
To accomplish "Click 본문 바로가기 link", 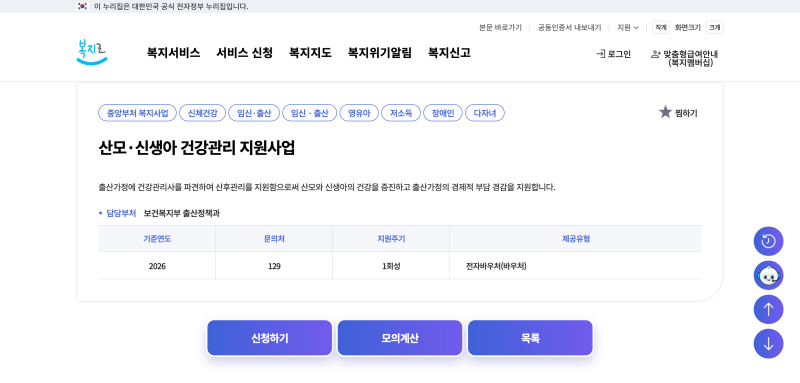I will click(x=500, y=28).
